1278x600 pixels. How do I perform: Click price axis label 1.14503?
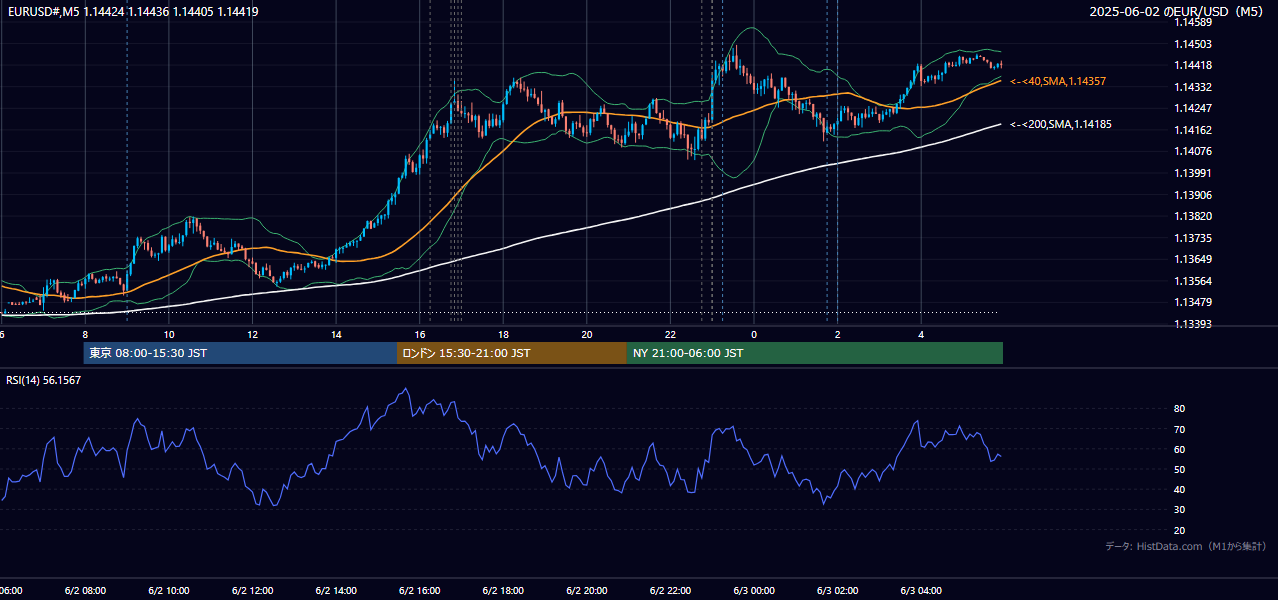(x=1192, y=44)
